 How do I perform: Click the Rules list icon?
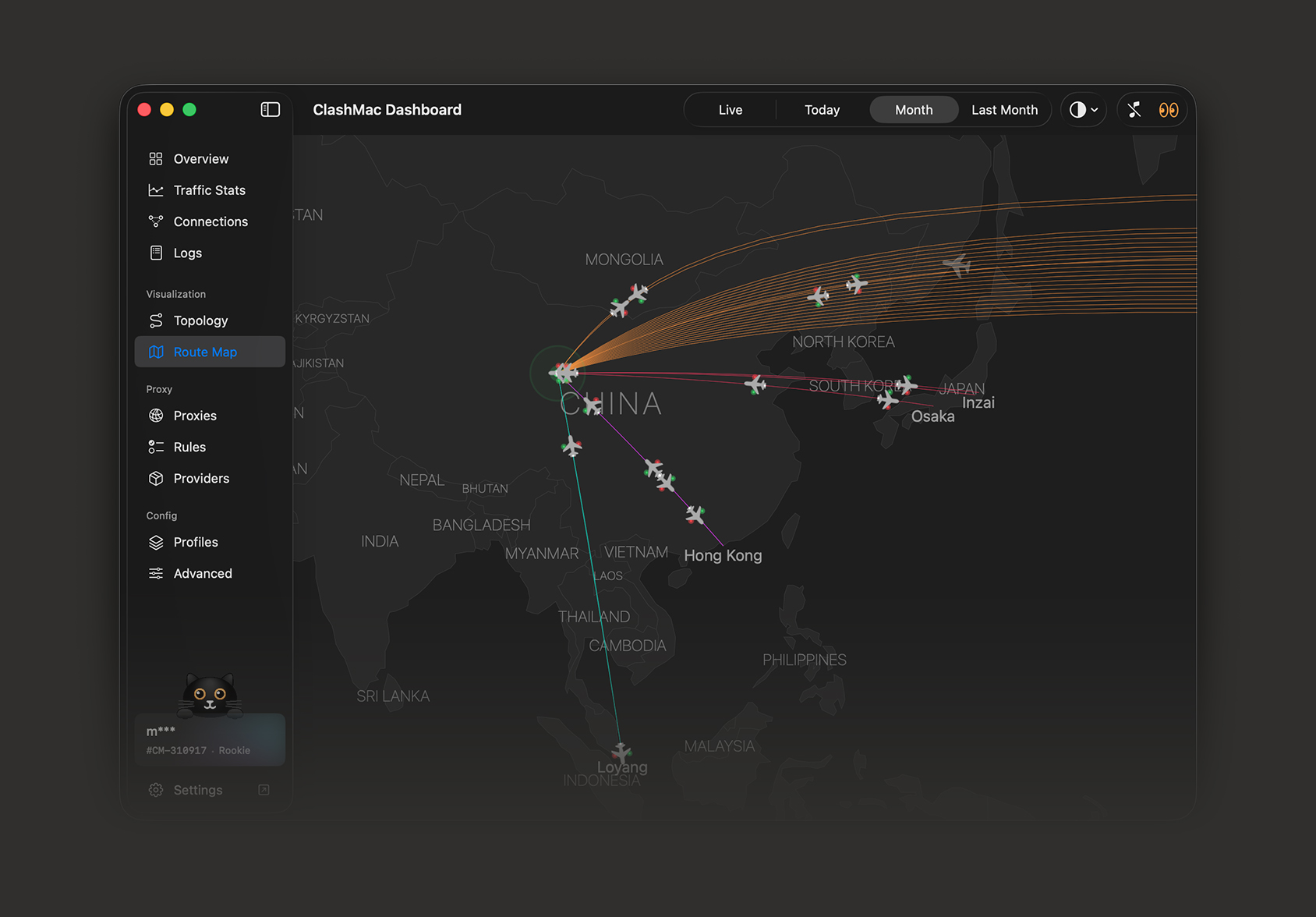156,447
